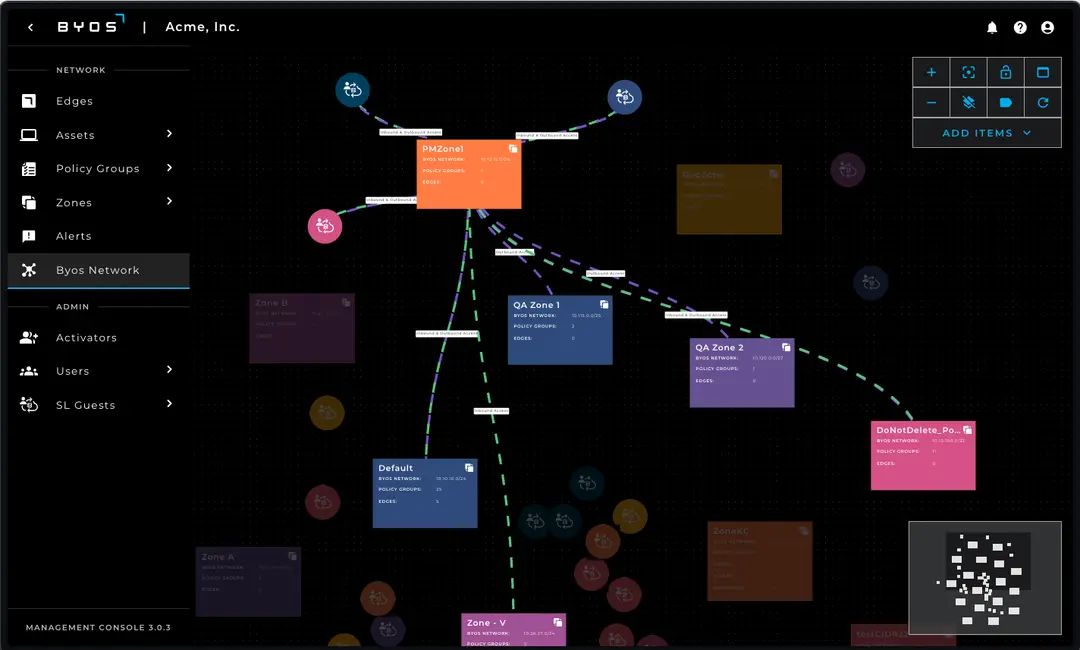The width and height of the screenshot is (1080, 650).
Task: Refresh the network diagram
Action: click(x=1043, y=103)
